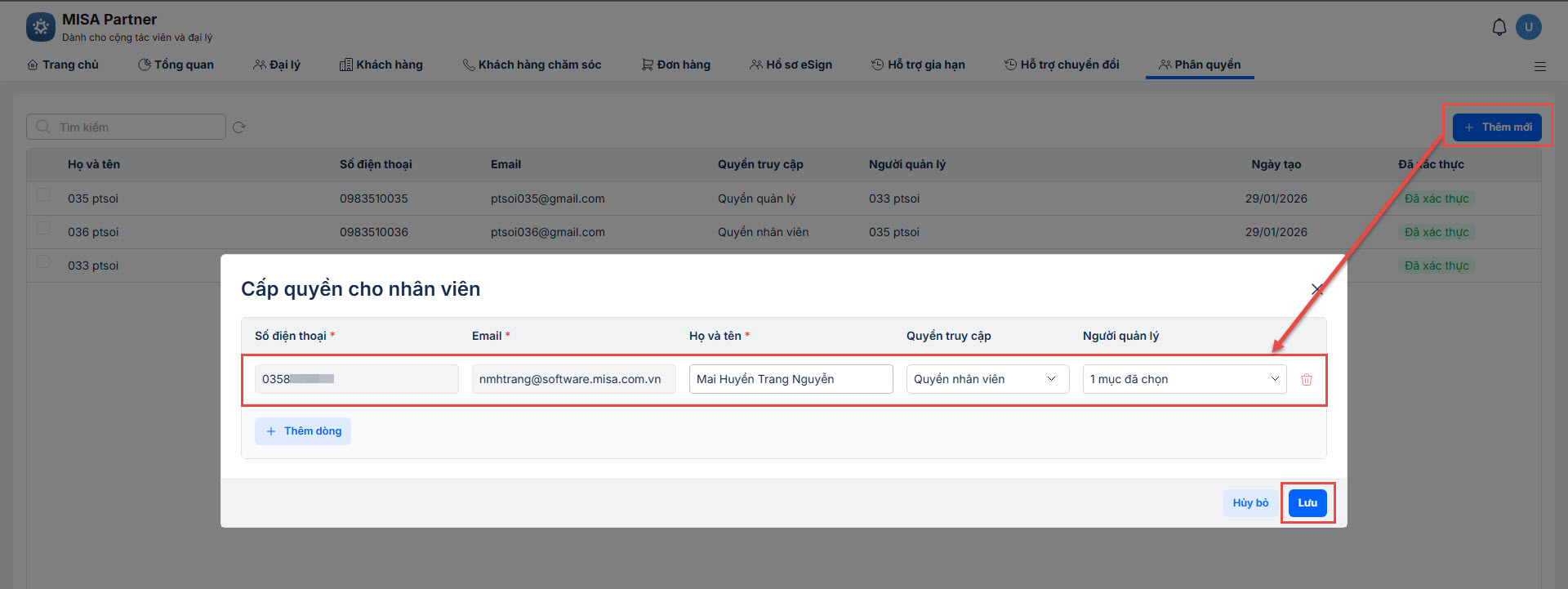Image resolution: width=1568 pixels, height=589 pixels.
Task: Click phone number 0983510036
Action: click(374, 232)
